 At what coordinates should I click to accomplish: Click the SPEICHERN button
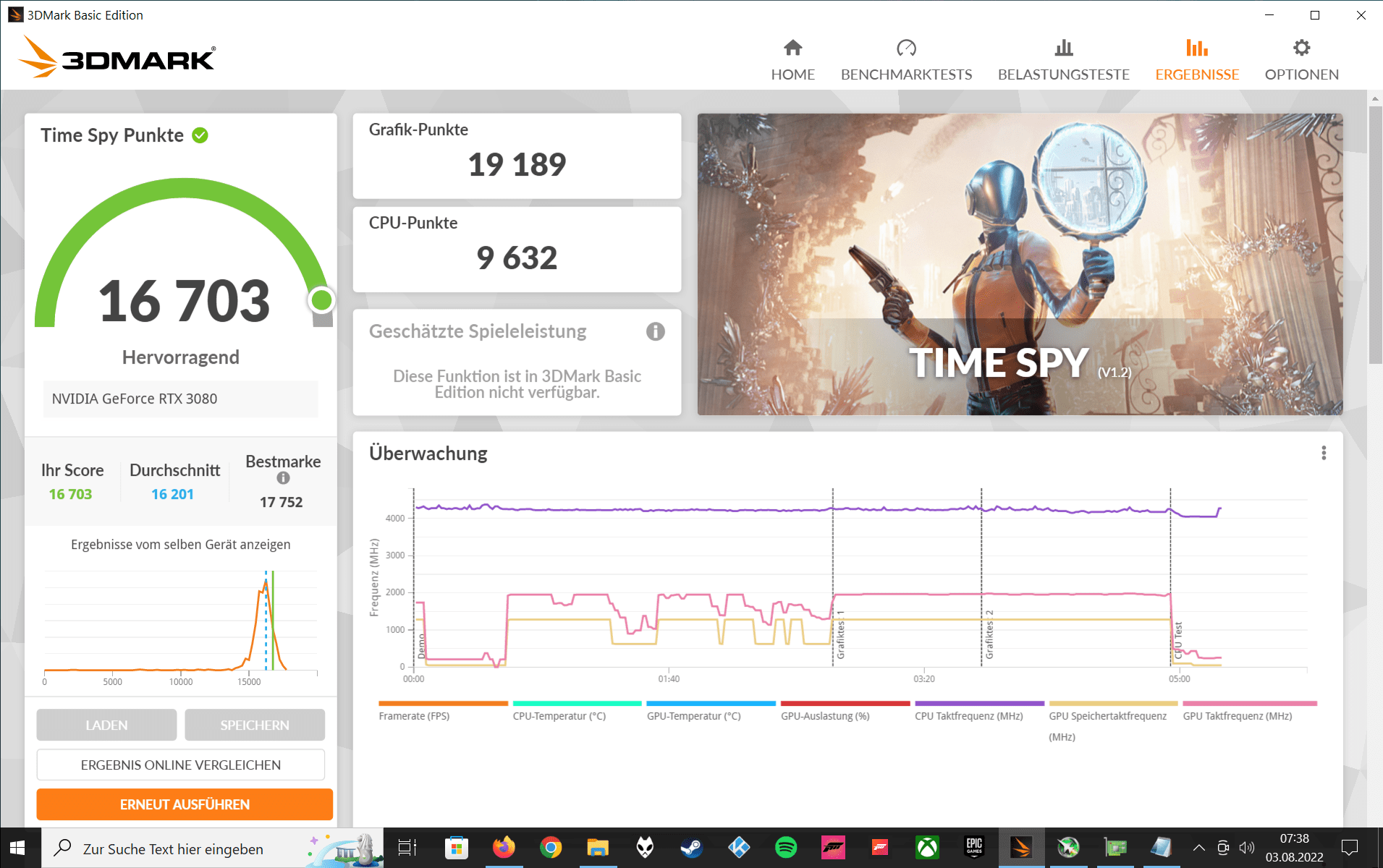[x=255, y=725]
